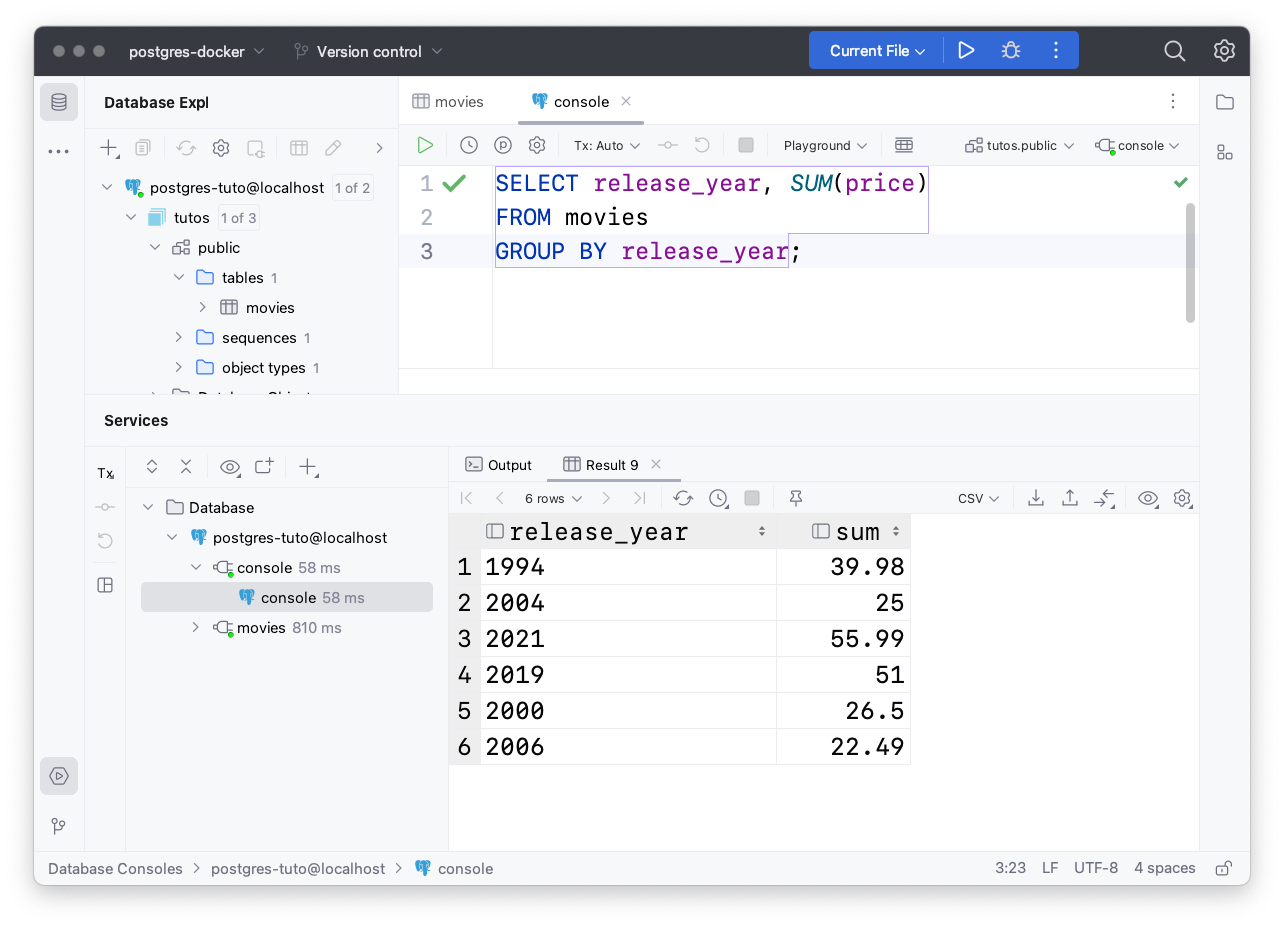Open query history clock icon
The image size is (1284, 927).
click(469, 145)
